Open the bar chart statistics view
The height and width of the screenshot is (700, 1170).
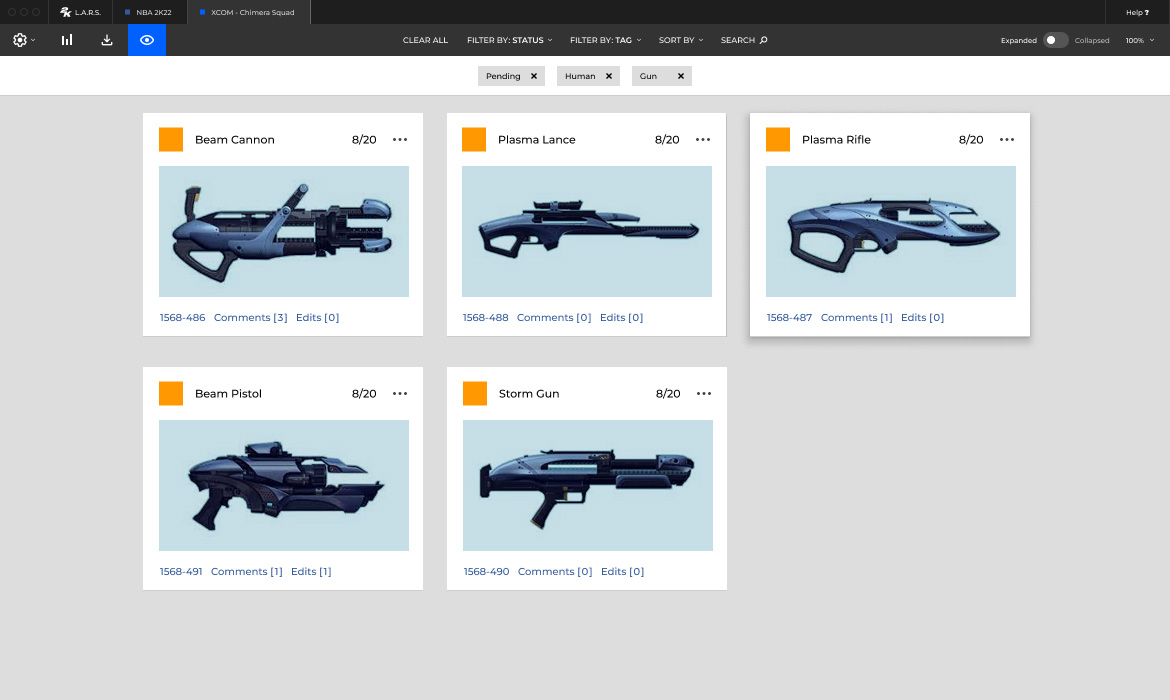[x=67, y=40]
